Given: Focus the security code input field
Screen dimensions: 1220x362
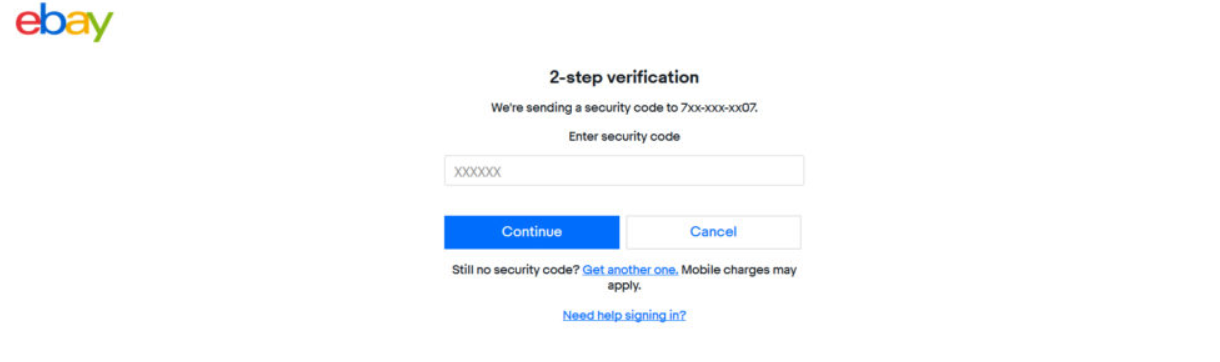Looking at the screenshot, I should pos(624,171).
